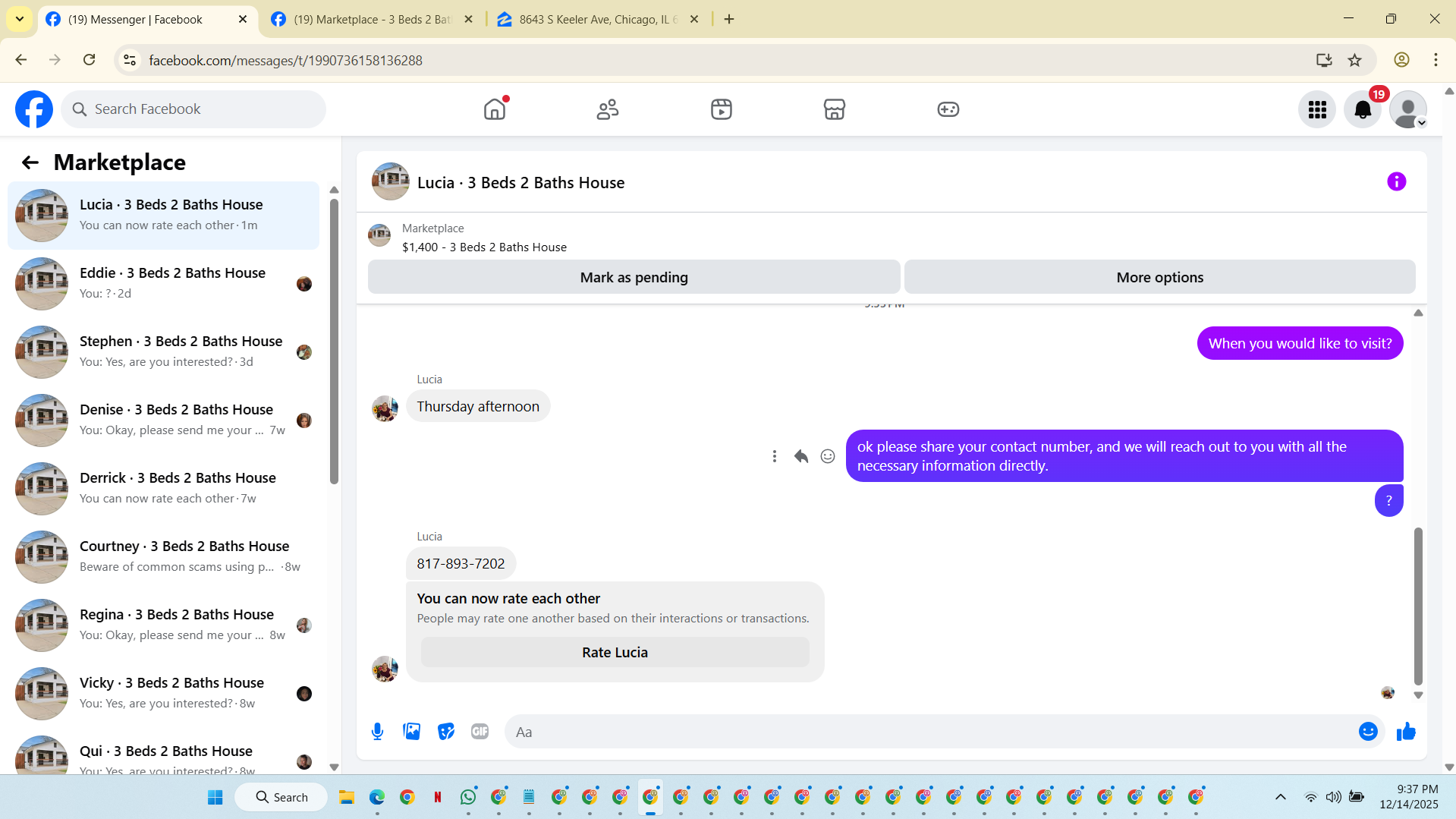Open Denise conversation in list
Screen dimensions: 1456x819
(163, 421)
